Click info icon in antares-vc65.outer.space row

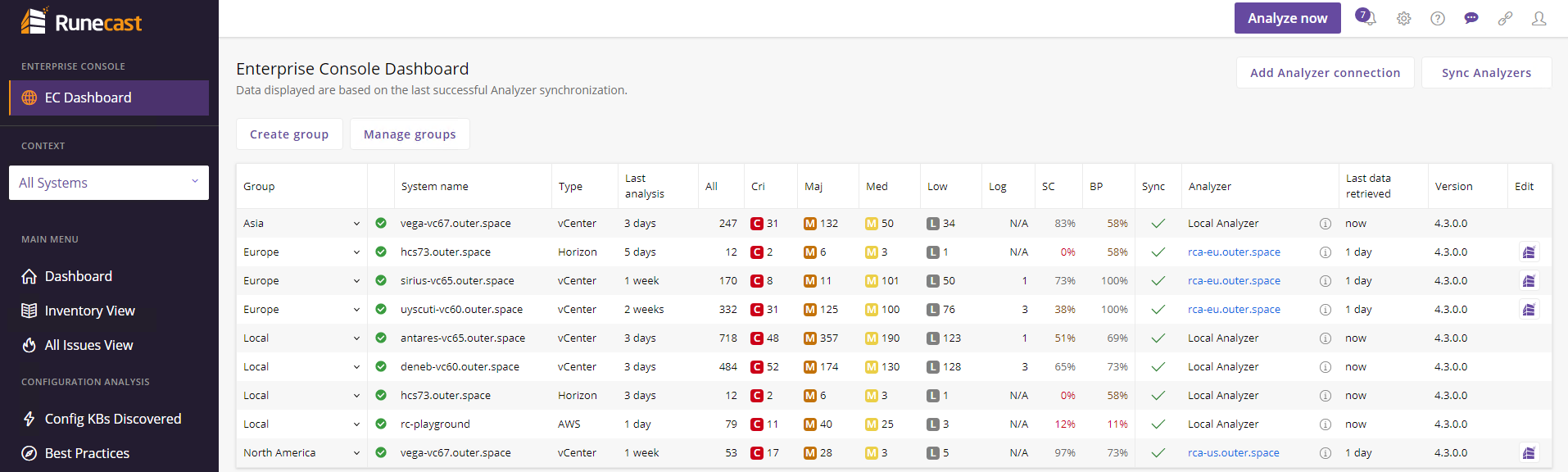(x=1326, y=338)
